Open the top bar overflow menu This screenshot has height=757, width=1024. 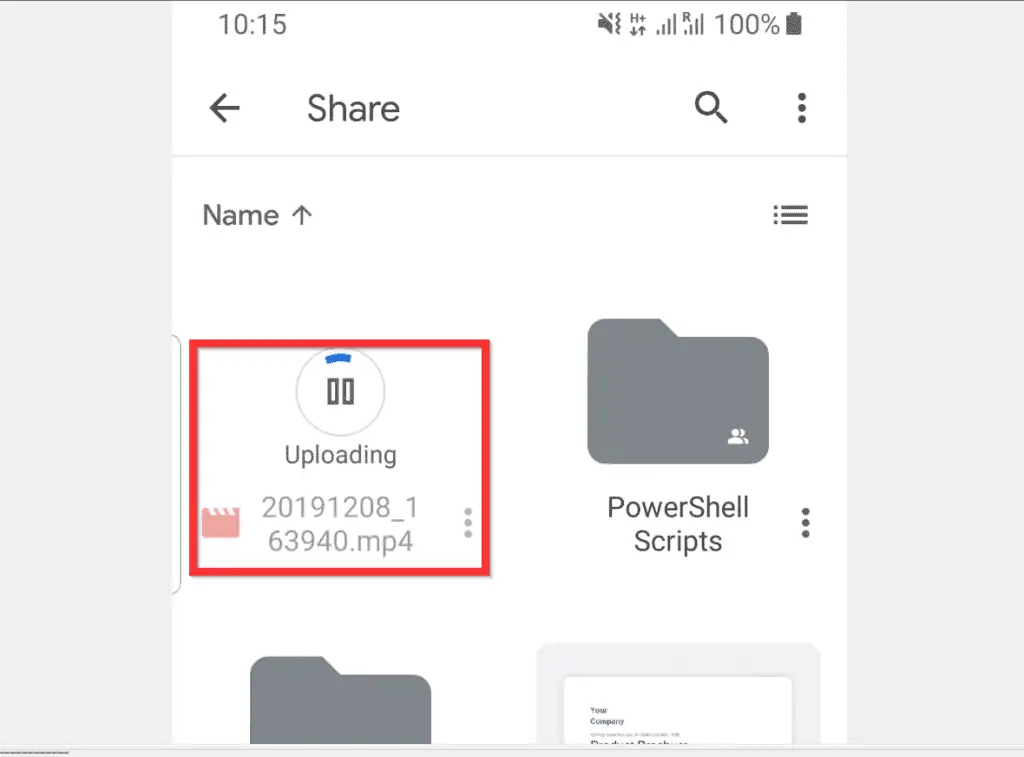tap(802, 108)
